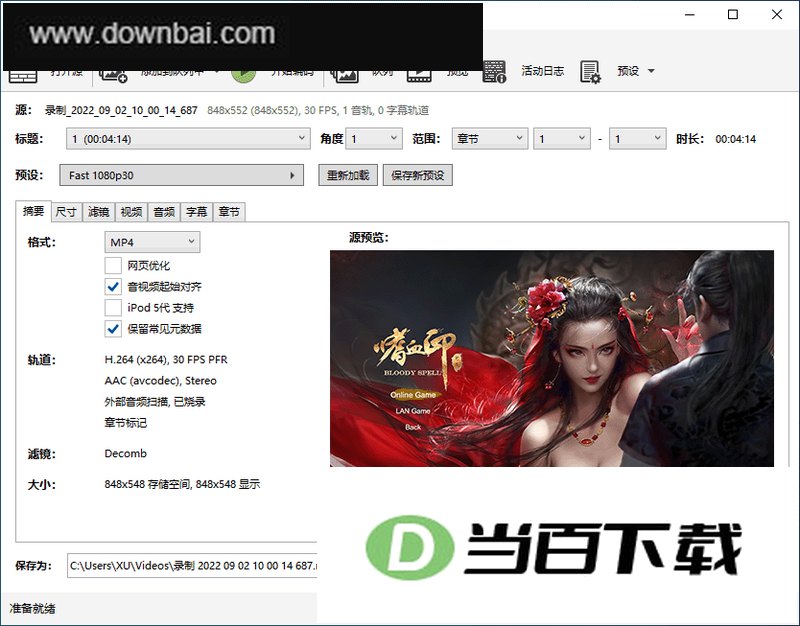Open the preview film-strip icon

click(x=419, y=76)
